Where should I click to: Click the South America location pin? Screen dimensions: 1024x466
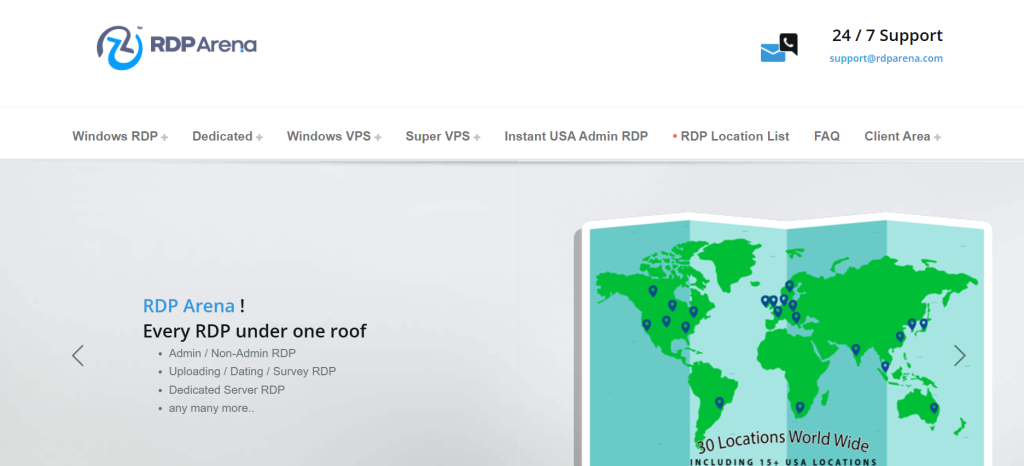point(719,403)
